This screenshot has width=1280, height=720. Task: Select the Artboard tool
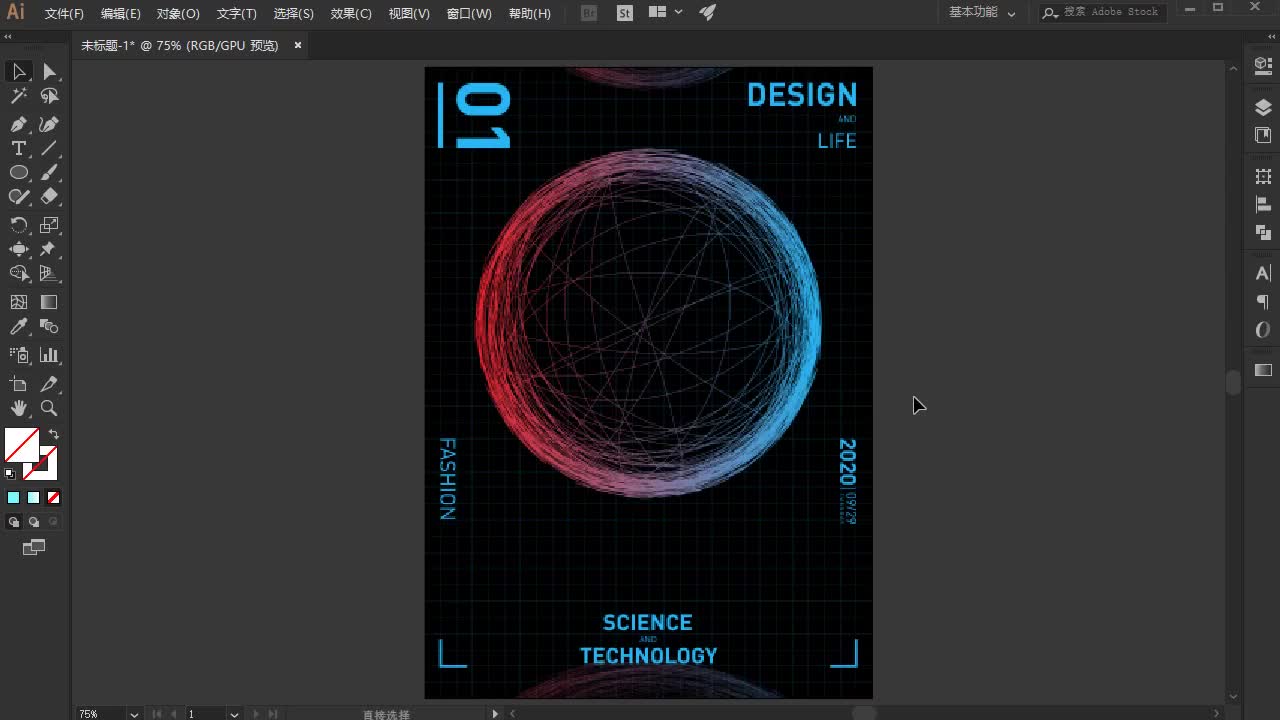(19, 384)
